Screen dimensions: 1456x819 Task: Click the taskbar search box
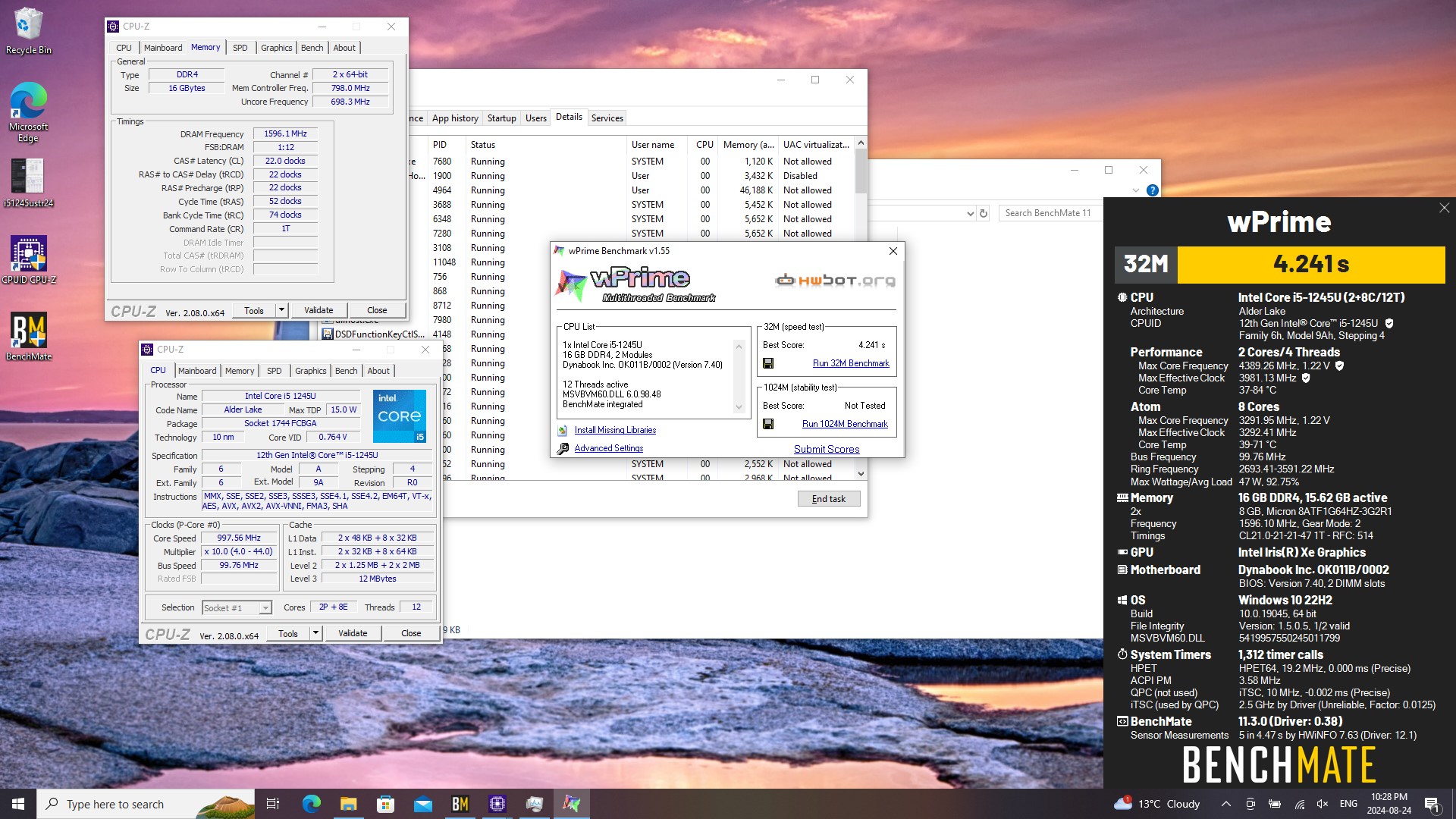pyautogui.click(x=146, y=804)
